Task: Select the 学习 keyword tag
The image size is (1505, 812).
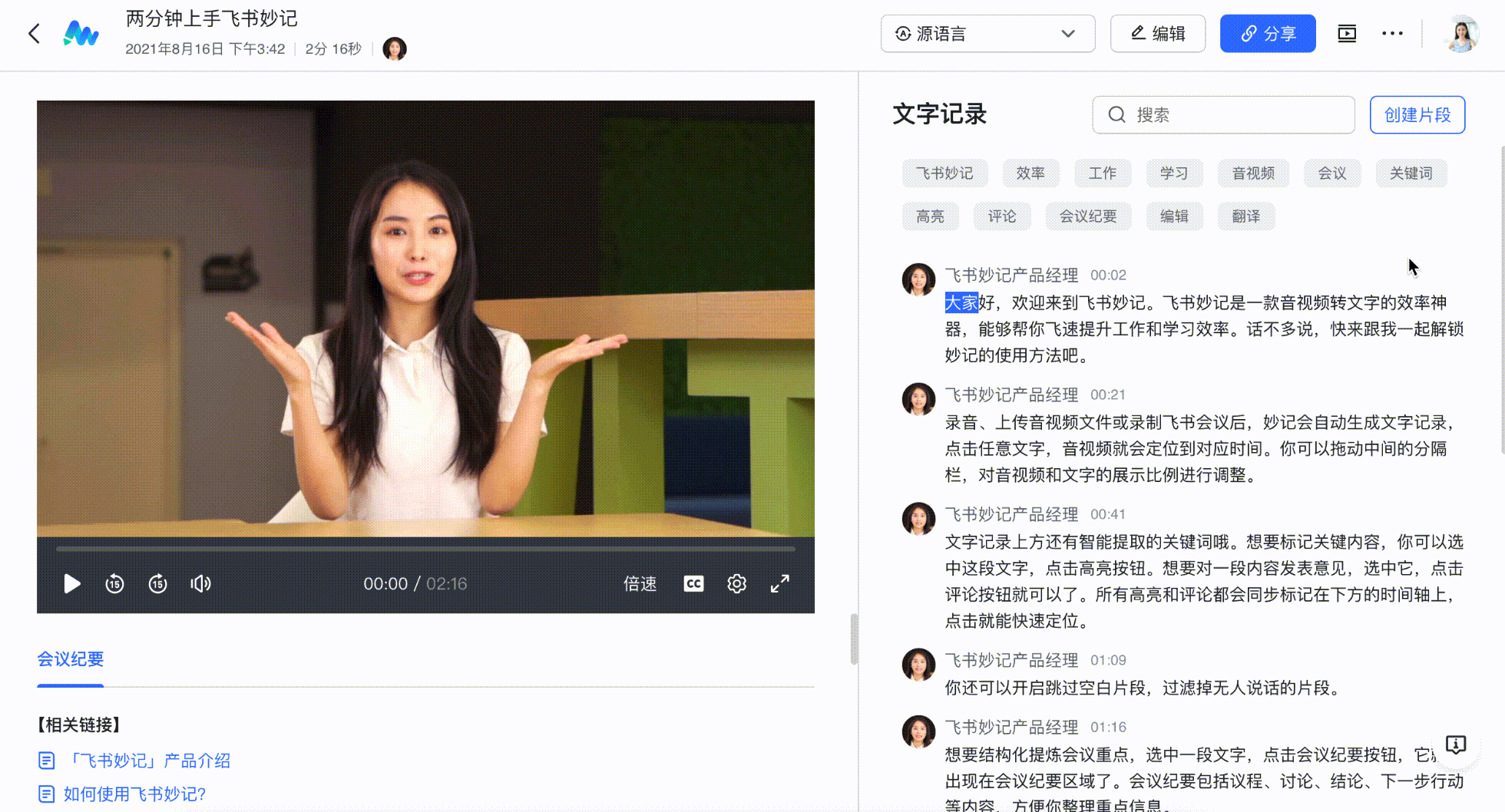Action: (x=1174, y=173)
